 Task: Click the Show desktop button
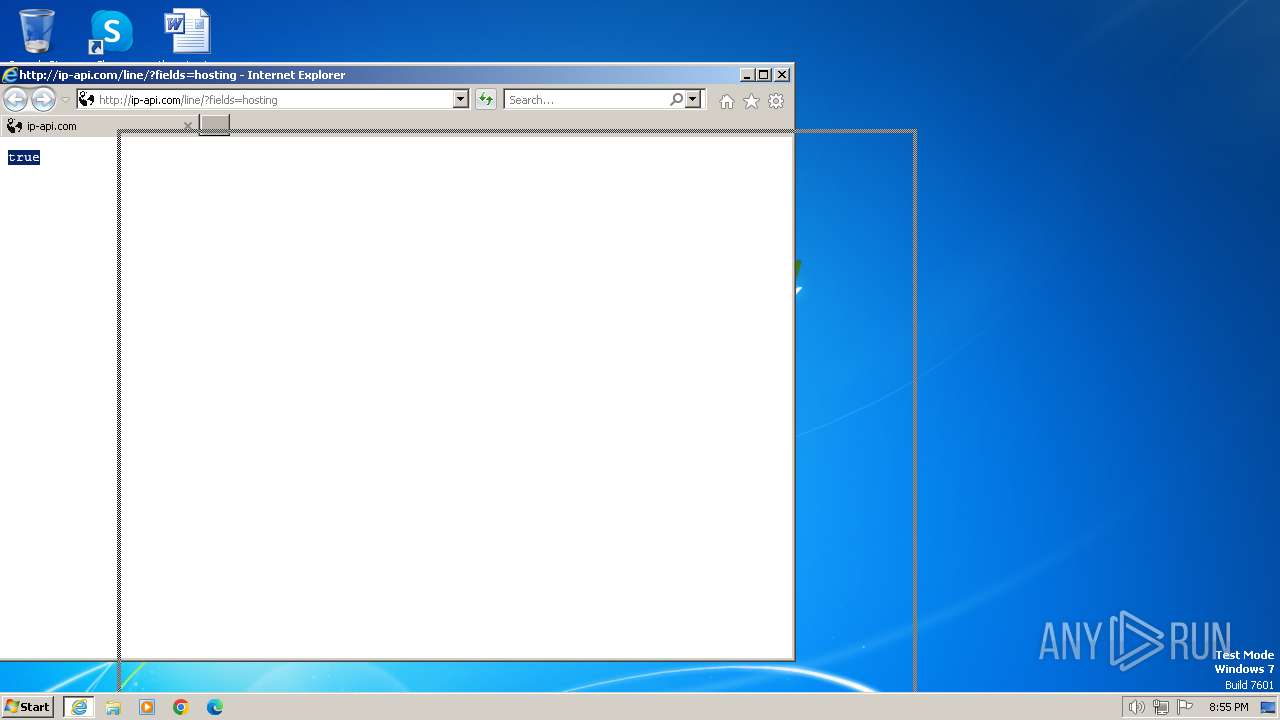coord(1268,707)
